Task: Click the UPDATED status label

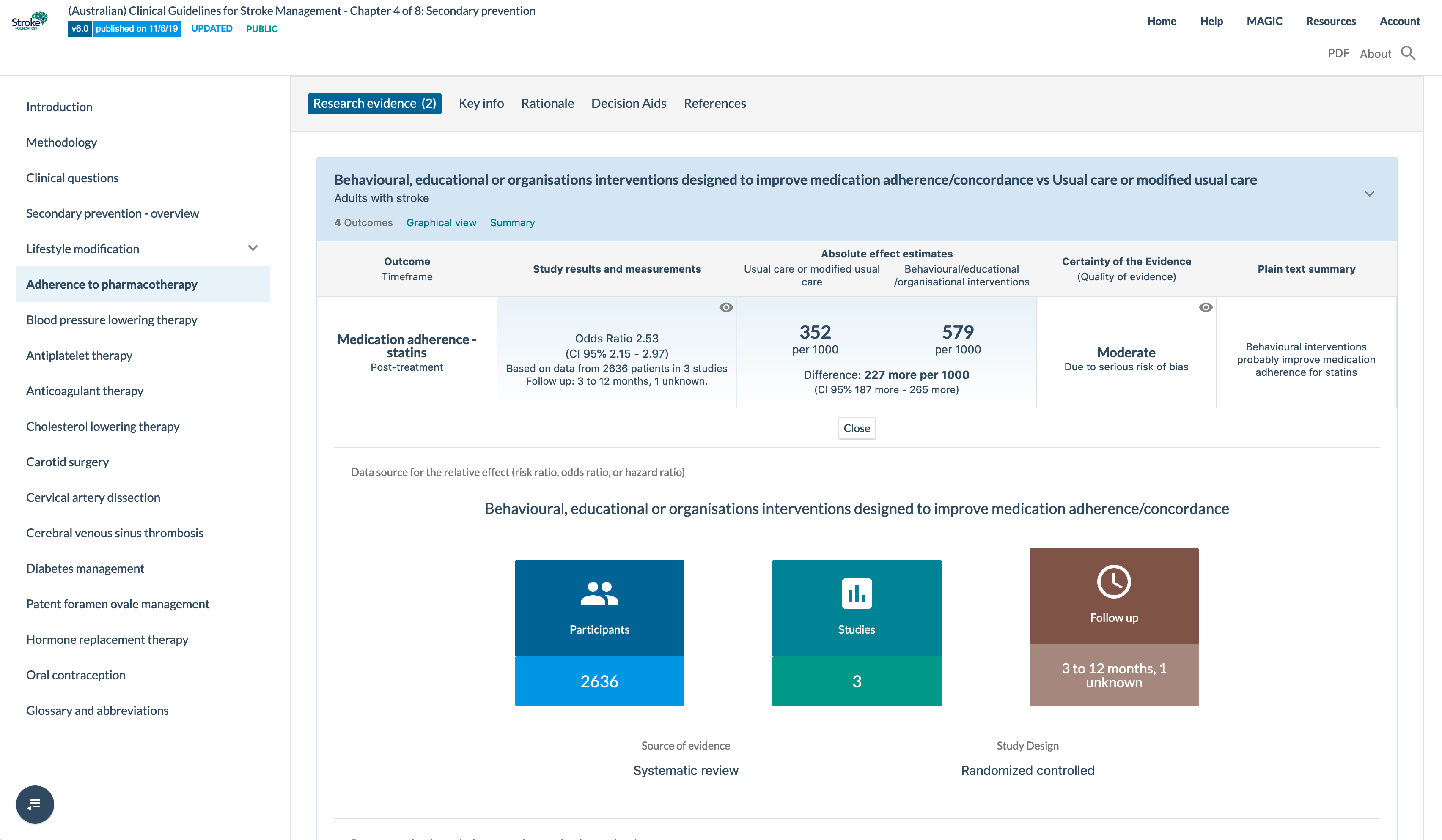Action: coord(212,29)
